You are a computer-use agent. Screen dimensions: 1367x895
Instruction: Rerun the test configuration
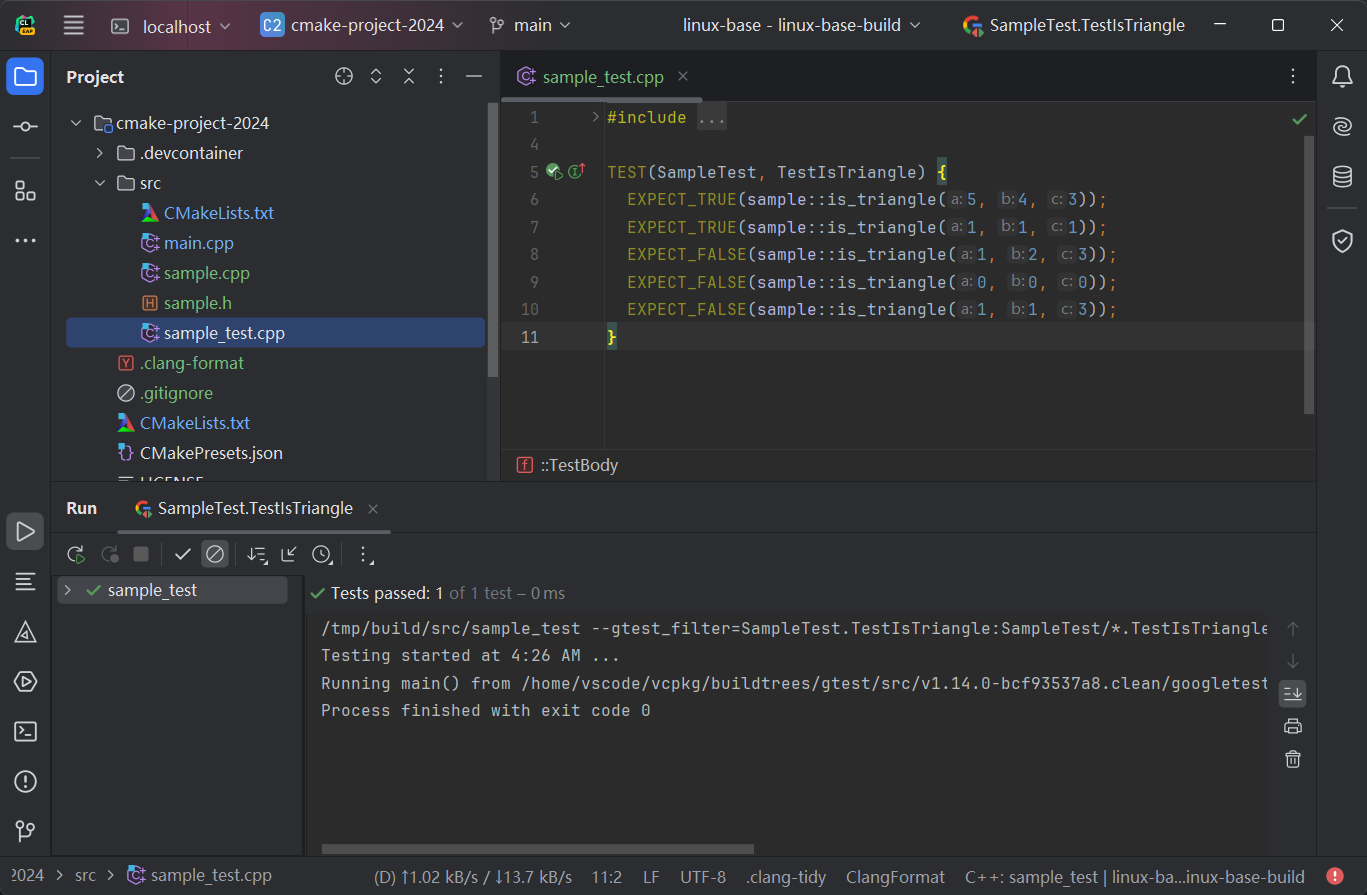76,554
